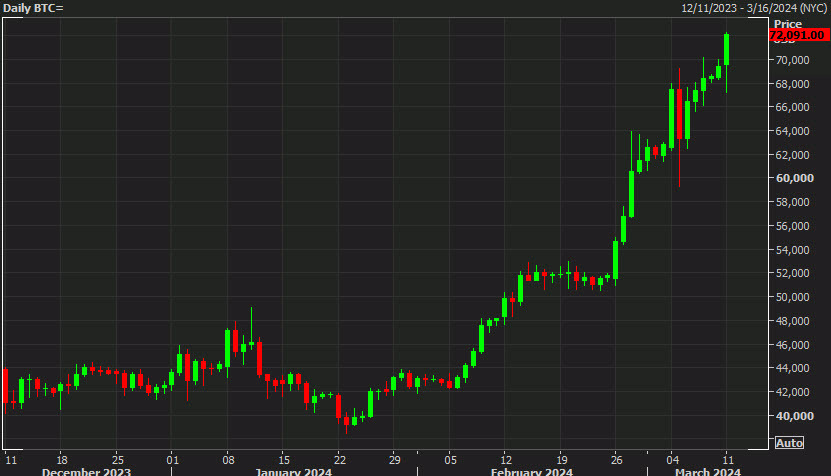Select the 54,000 price axis label

pos(792,250)
